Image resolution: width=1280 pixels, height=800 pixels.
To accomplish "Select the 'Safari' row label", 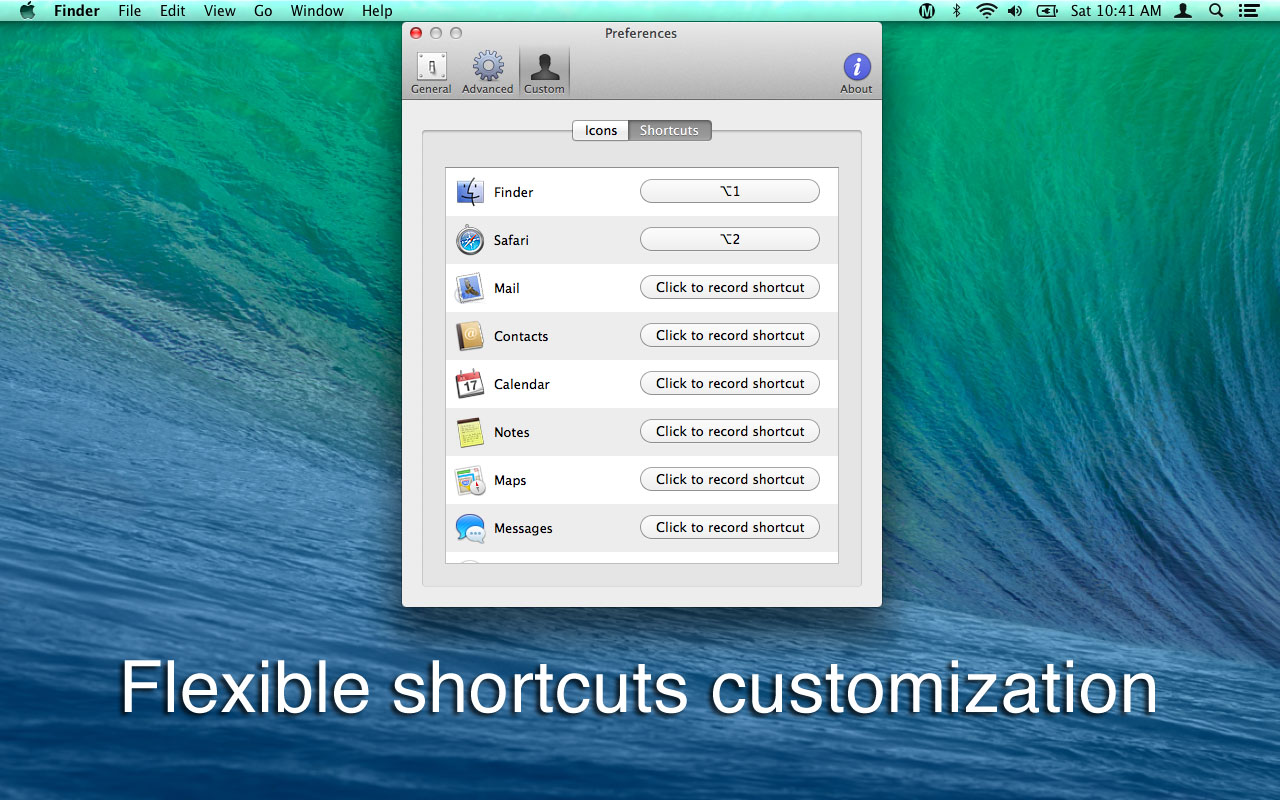I will point(511,240).
